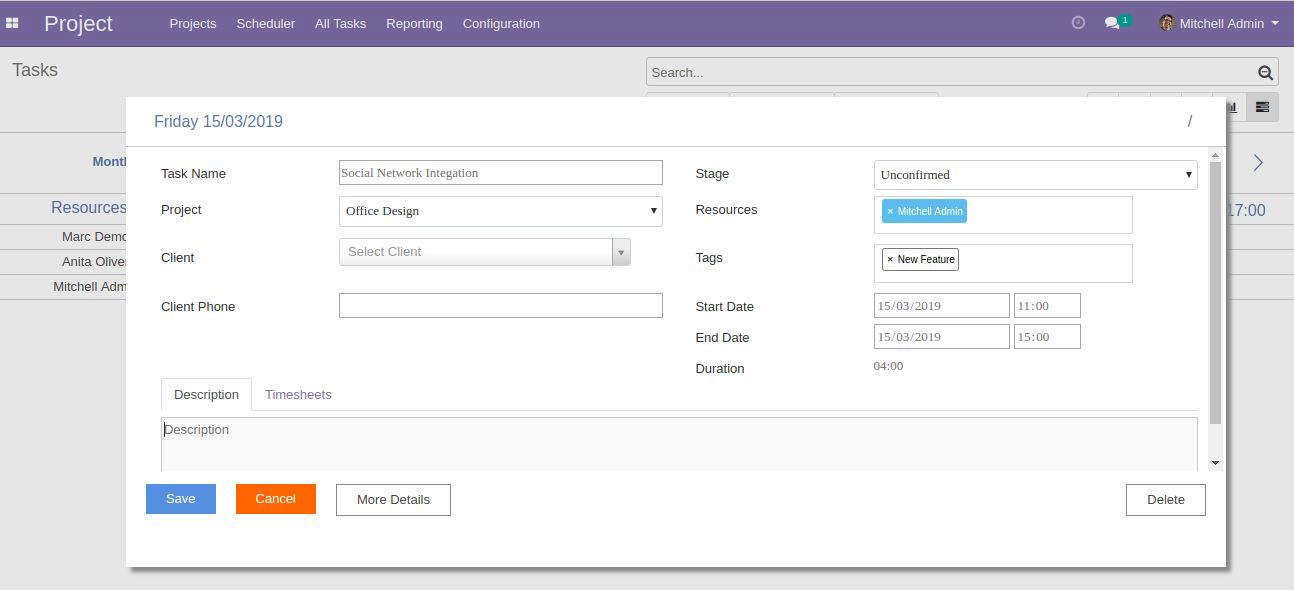This screenshot has width=1294, height=590.
Task: Remove the New Feature tag
Action: point(890,259)
